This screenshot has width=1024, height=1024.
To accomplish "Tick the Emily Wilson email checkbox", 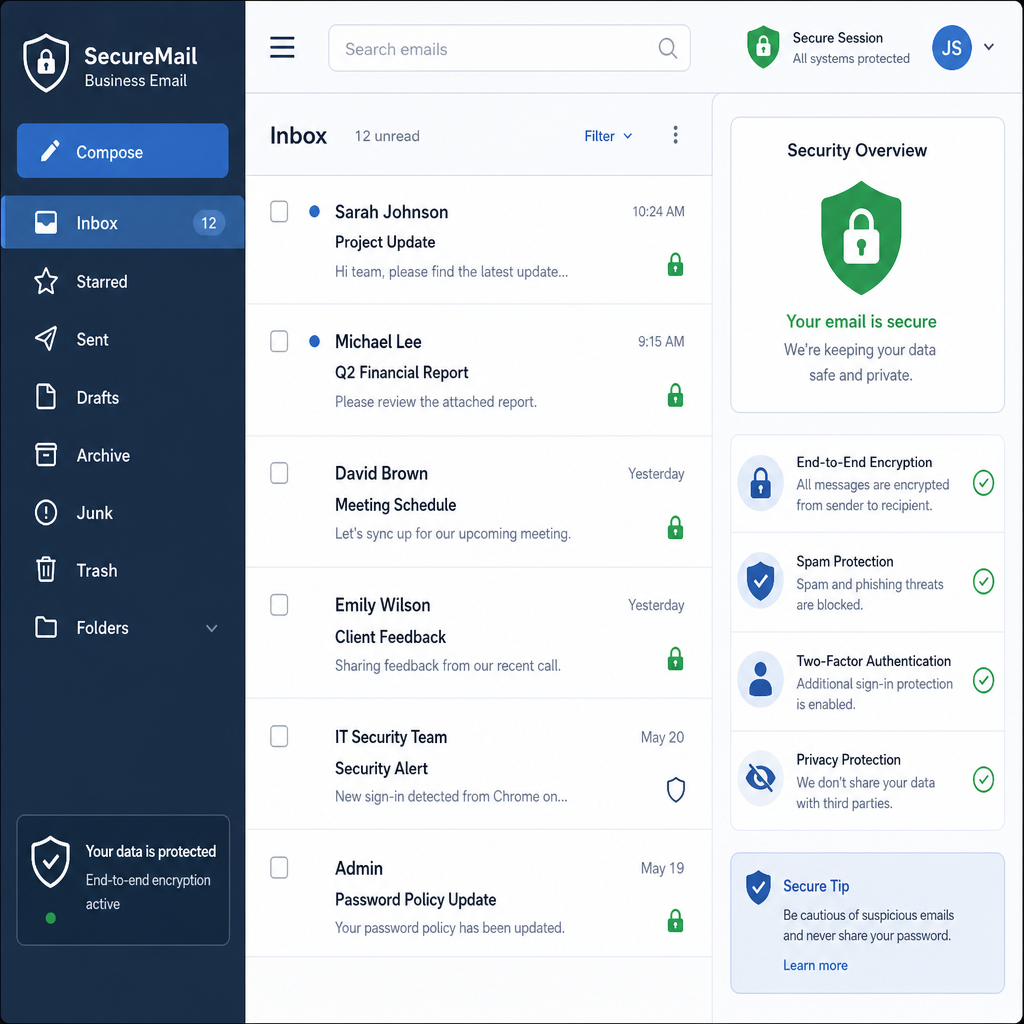I will tap(279, 605).
